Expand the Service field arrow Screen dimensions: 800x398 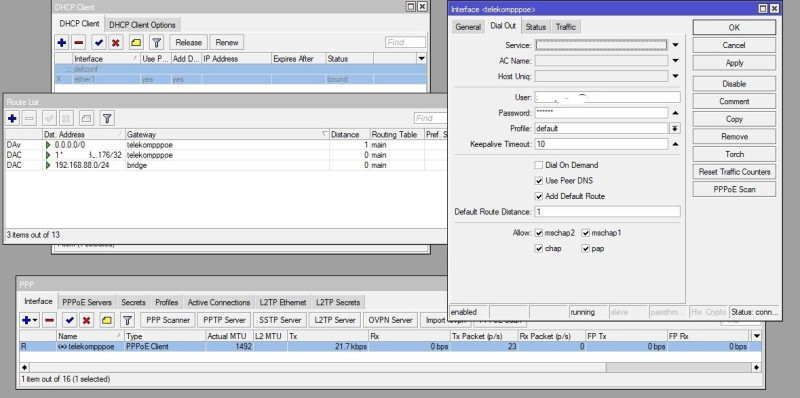click(x=676, y=45)
